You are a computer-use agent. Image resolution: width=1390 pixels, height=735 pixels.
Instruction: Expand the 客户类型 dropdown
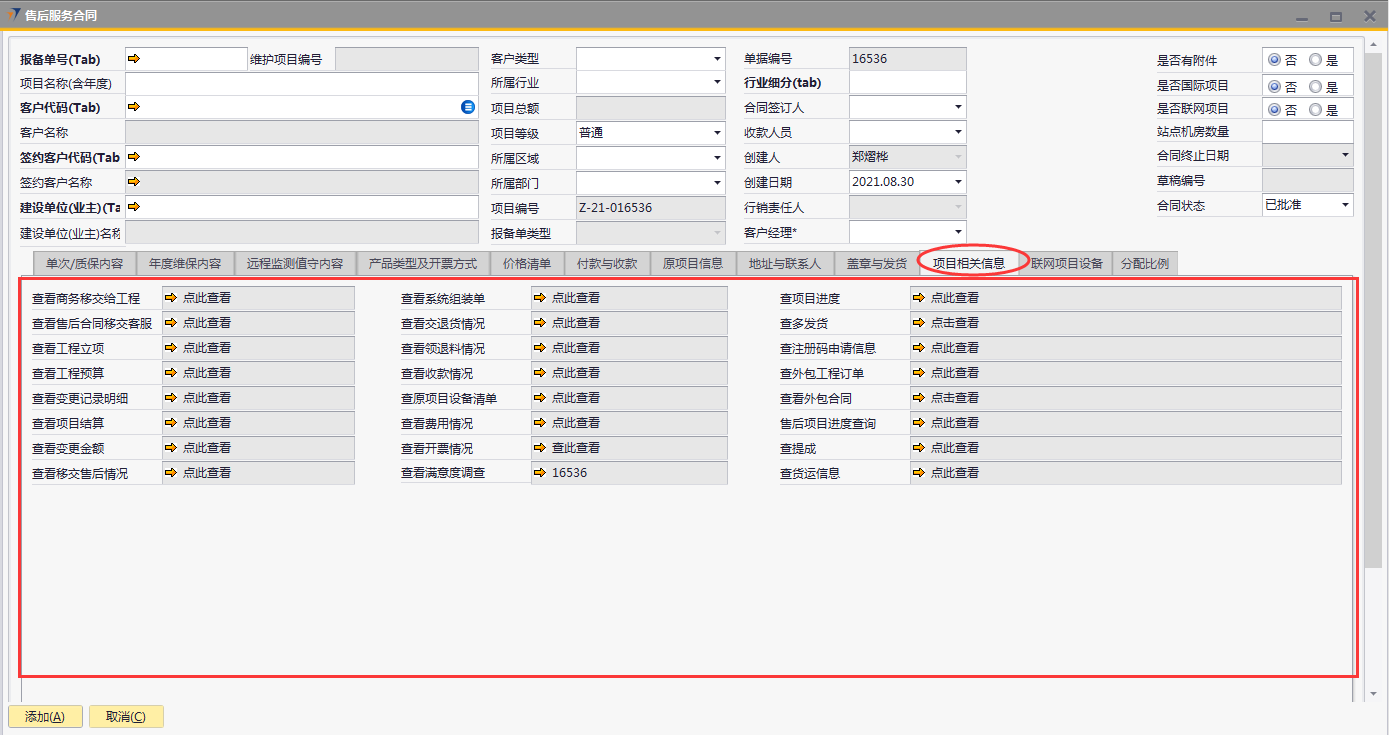click(717, 60)
